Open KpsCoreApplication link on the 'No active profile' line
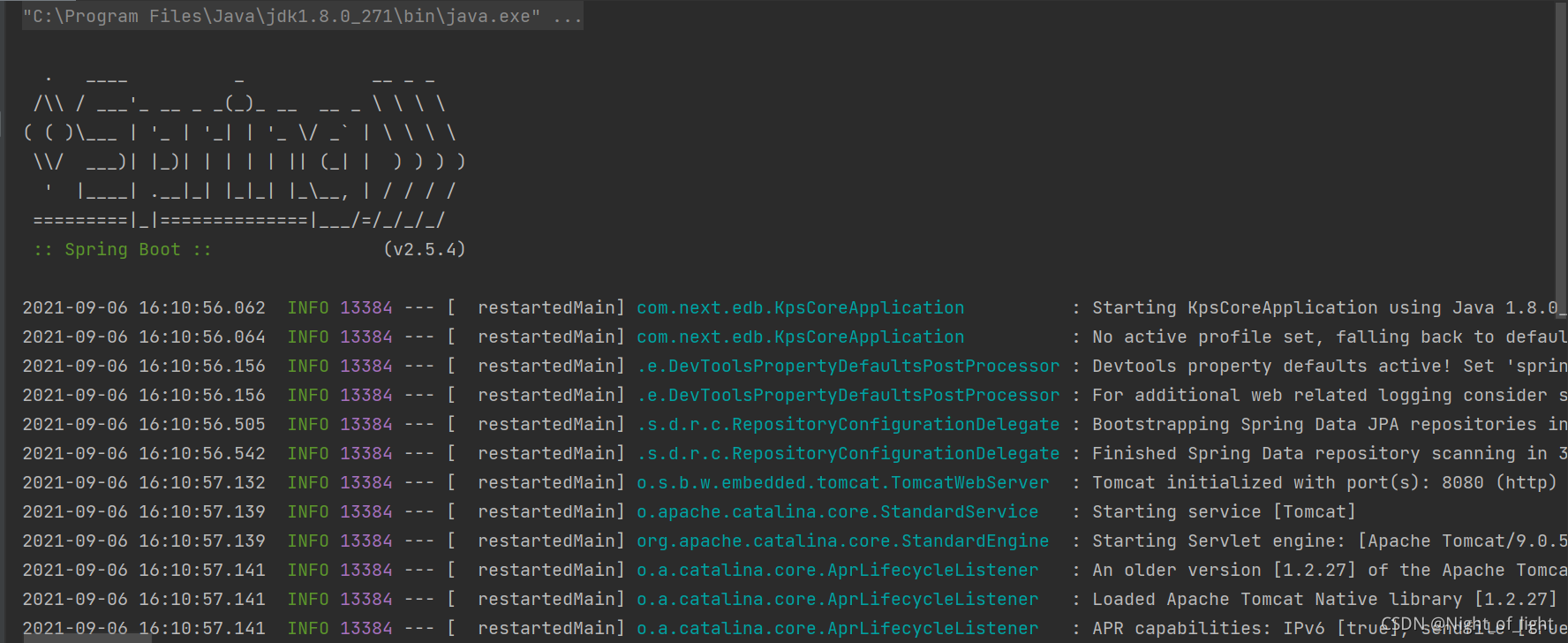The image size is (1568, 643). click(801, 337)
